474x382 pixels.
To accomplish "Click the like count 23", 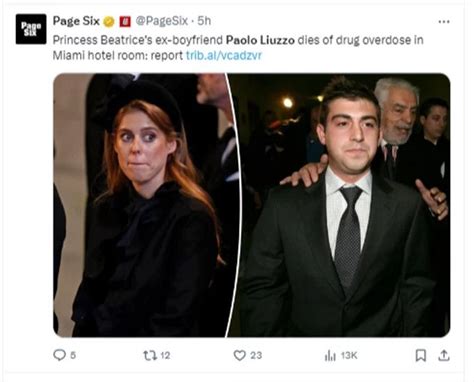I will 256,355.
